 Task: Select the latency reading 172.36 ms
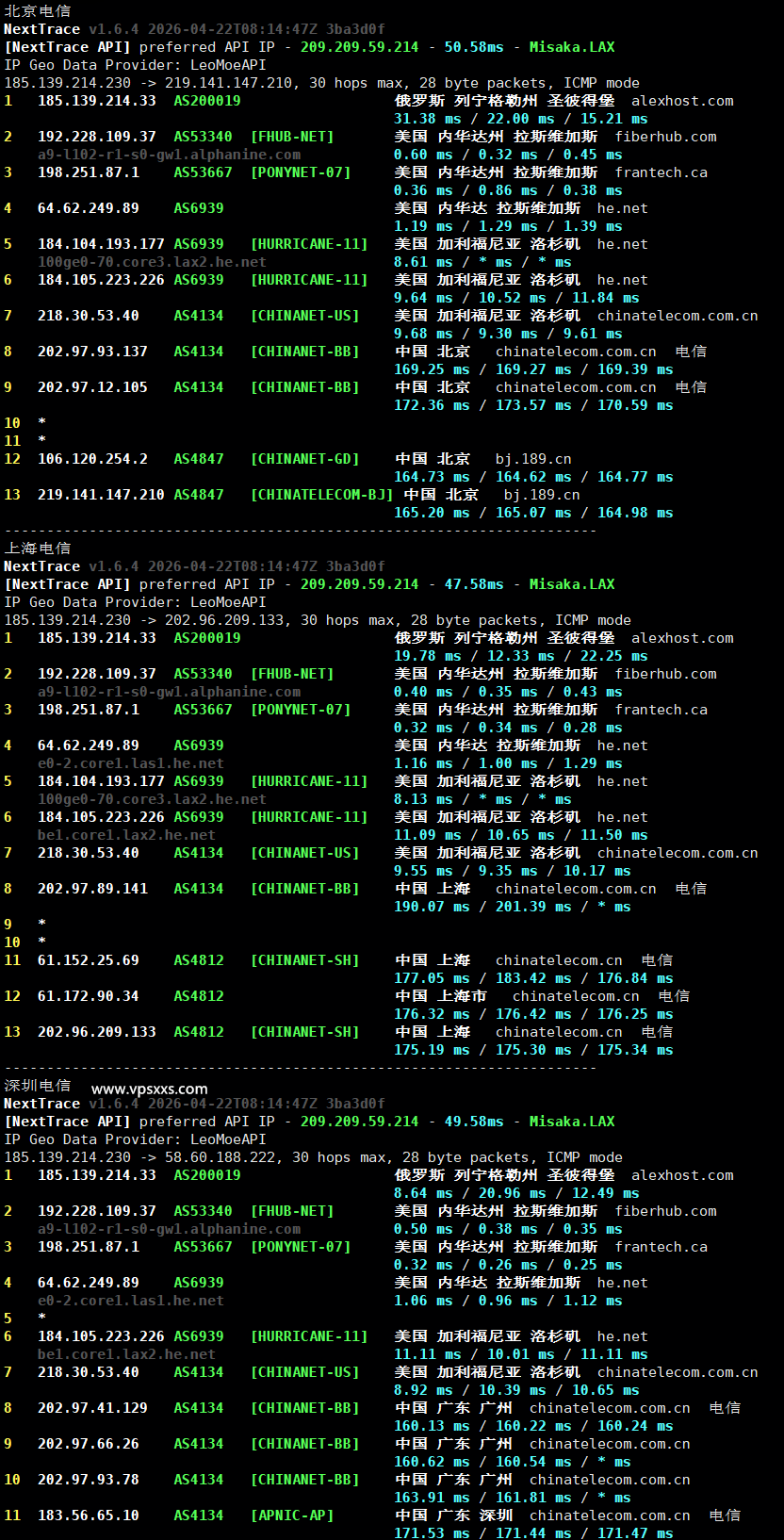tap(432, 405)
